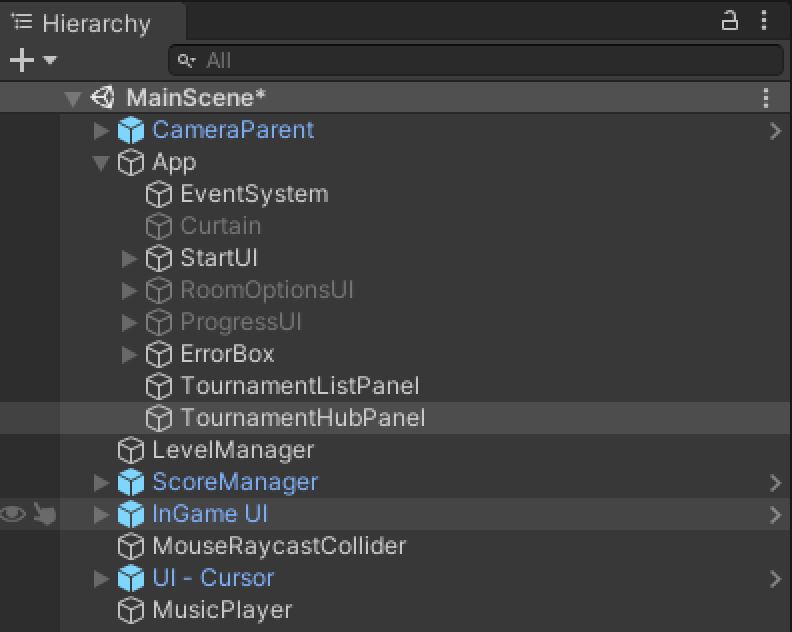Select the MusicPlayer object
Image resolution: width=792 pixels, height=632 pixels.
coord(221,610)
